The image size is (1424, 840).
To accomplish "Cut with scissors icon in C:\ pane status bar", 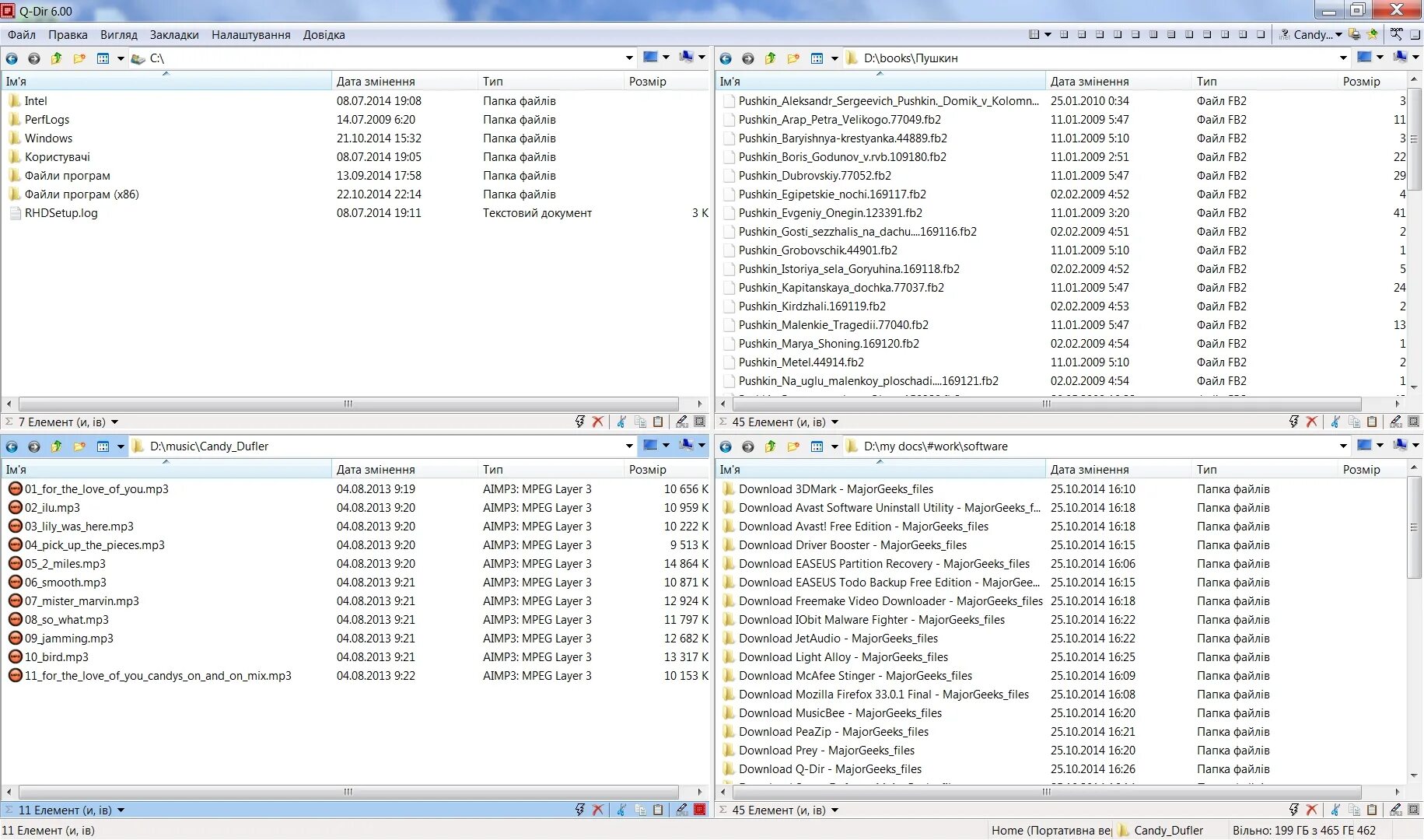I will pos(621,422).
